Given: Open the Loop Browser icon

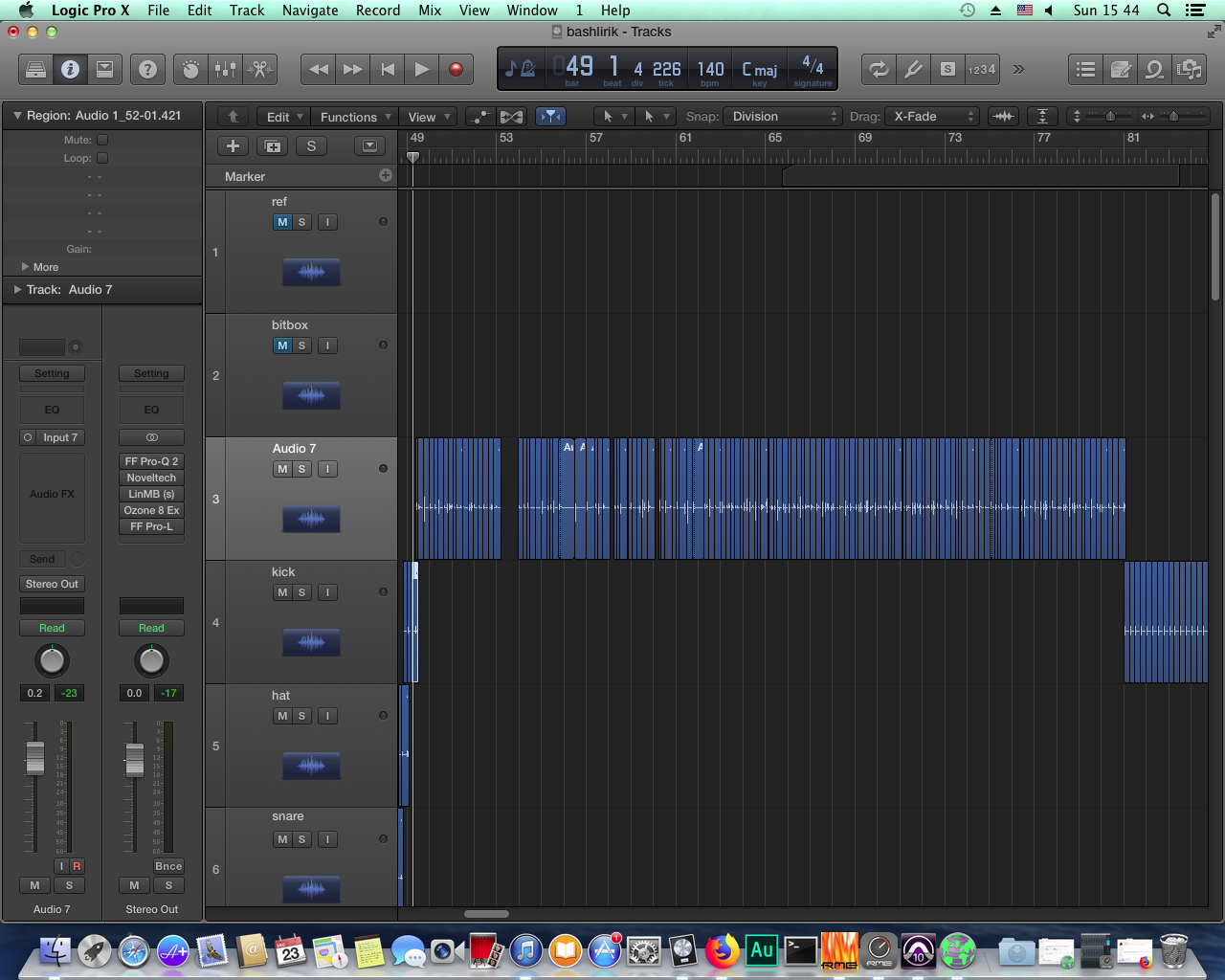Looking at the screenshot, I should point(1154,69).
